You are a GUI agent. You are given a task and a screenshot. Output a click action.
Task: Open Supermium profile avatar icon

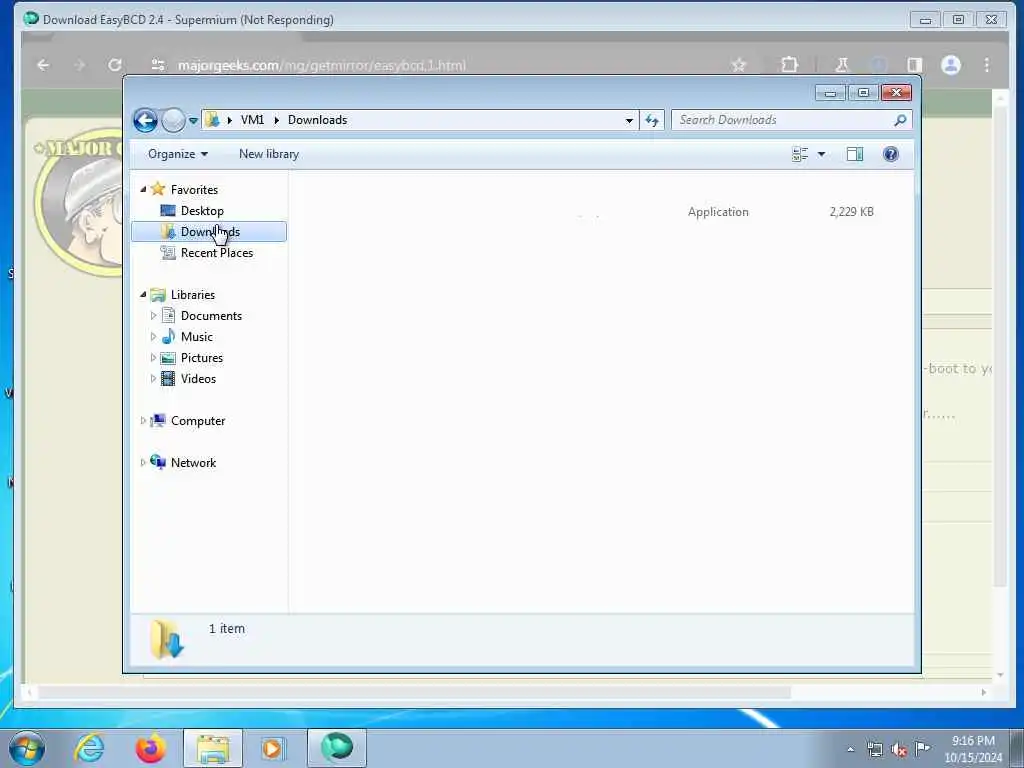coord(951,65)
